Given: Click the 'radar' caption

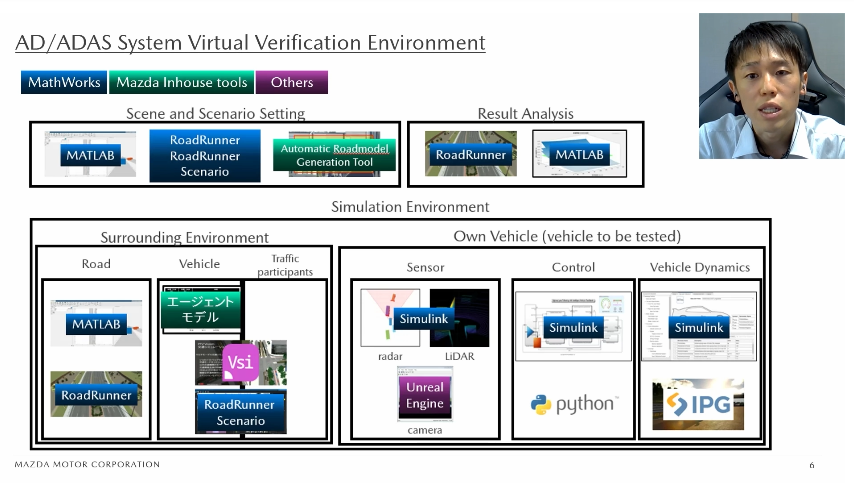Looking at the screenshot, I should click(390, 356).
